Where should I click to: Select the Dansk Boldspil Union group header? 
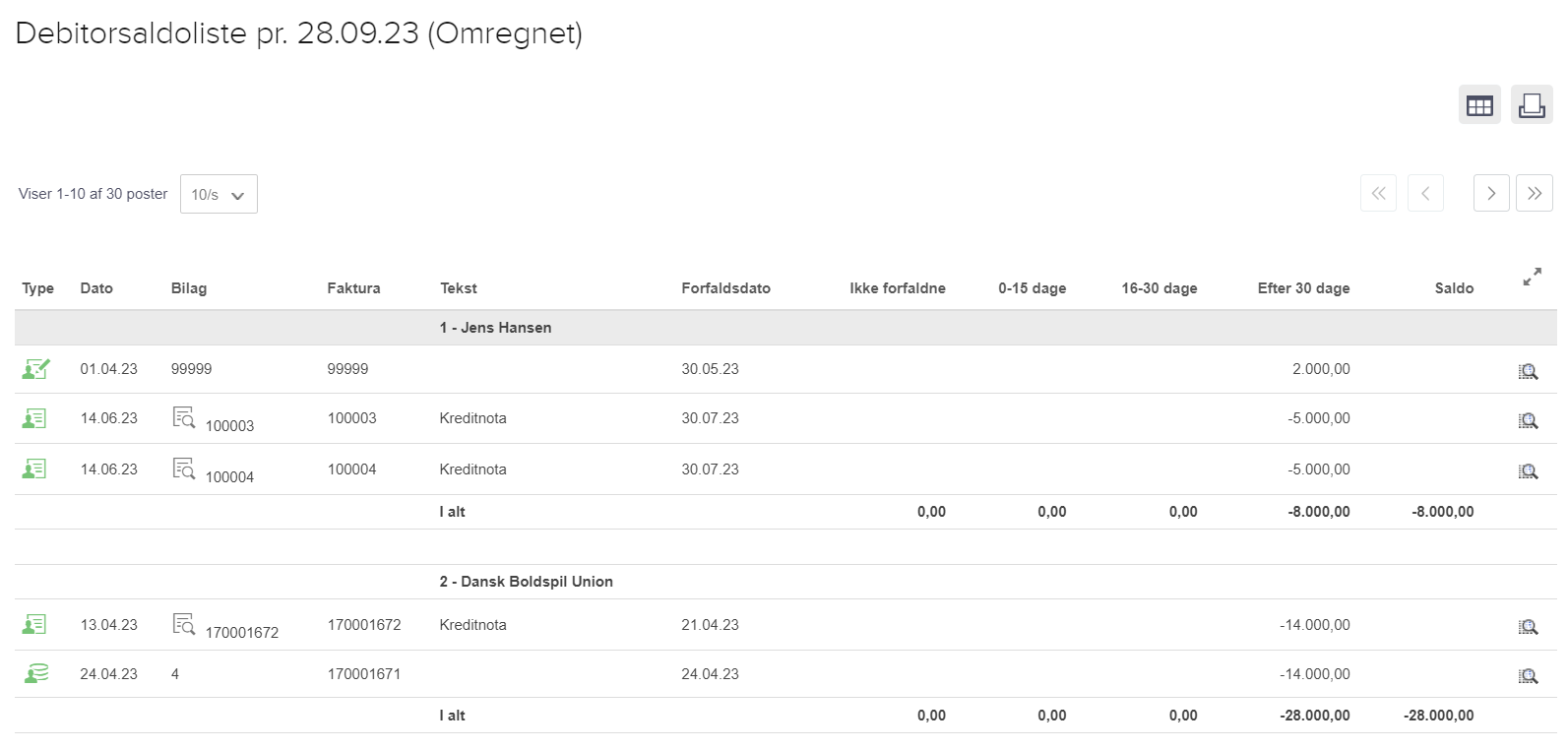point(526,582)
